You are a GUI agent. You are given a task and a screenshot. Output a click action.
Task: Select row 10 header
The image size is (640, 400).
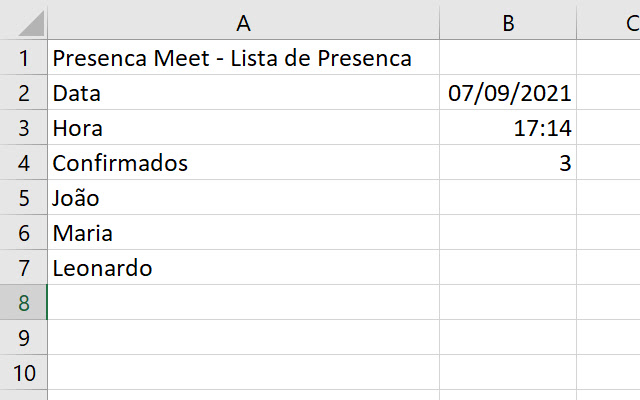coord(24,373)
